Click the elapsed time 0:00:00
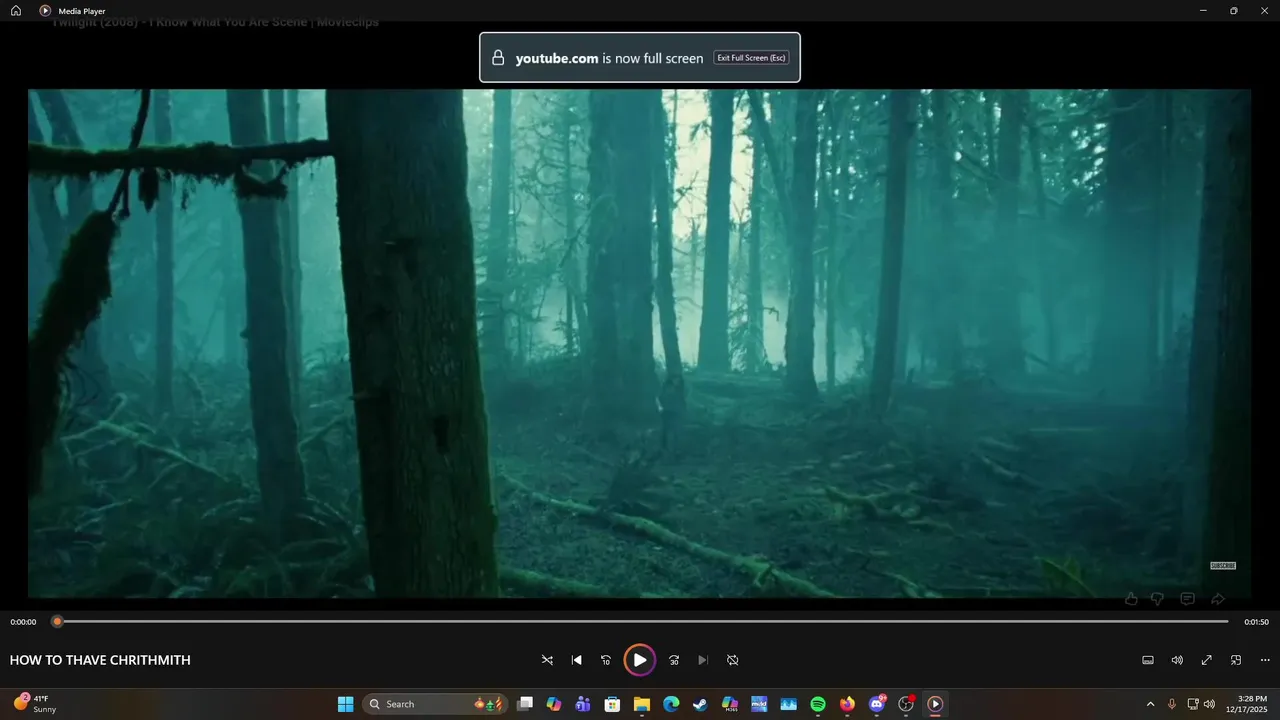Image resolution: width=1280 pixels, height=720 pixels. (23, 622)
